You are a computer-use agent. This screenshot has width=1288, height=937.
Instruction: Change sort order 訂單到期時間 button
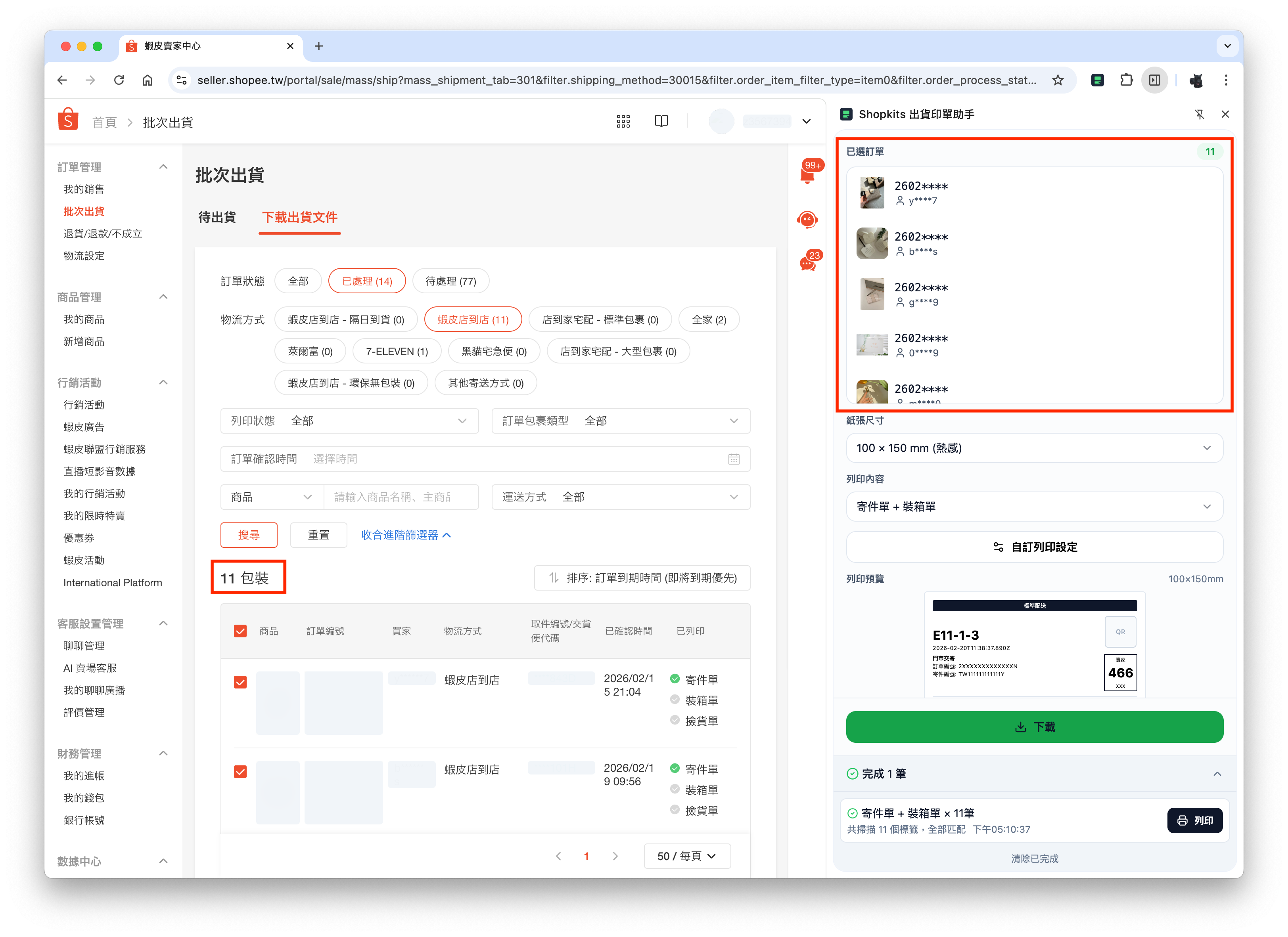coord(642,578)
